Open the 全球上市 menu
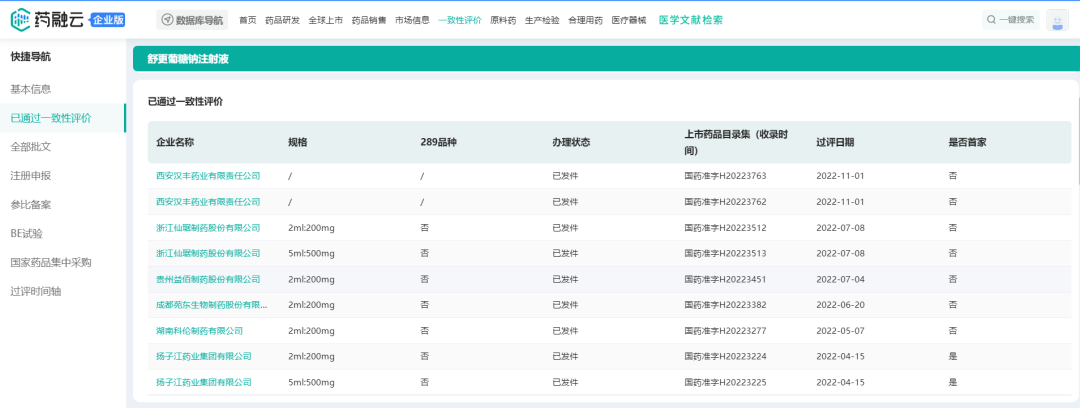The height and width of the screenshot is (408, 1080). pyautogui.click(x=325, y=20)
